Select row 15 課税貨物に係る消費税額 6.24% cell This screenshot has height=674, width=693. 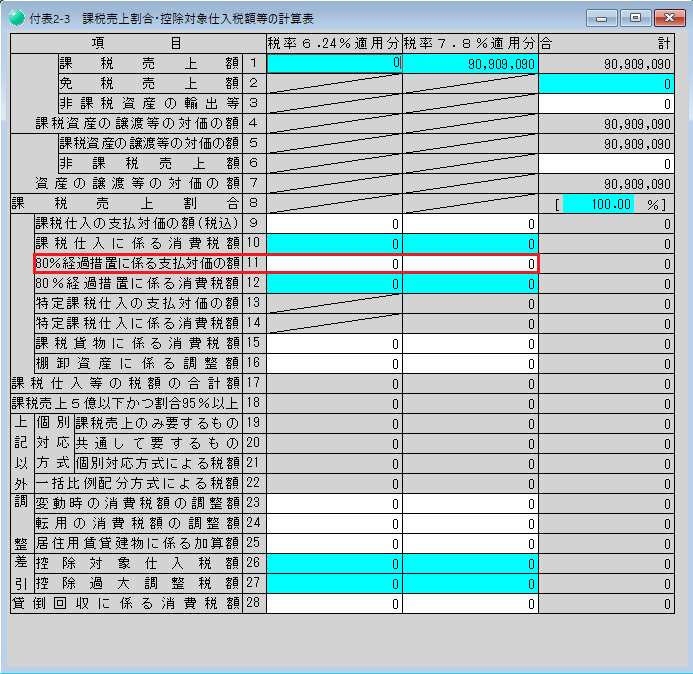point(334,344)
